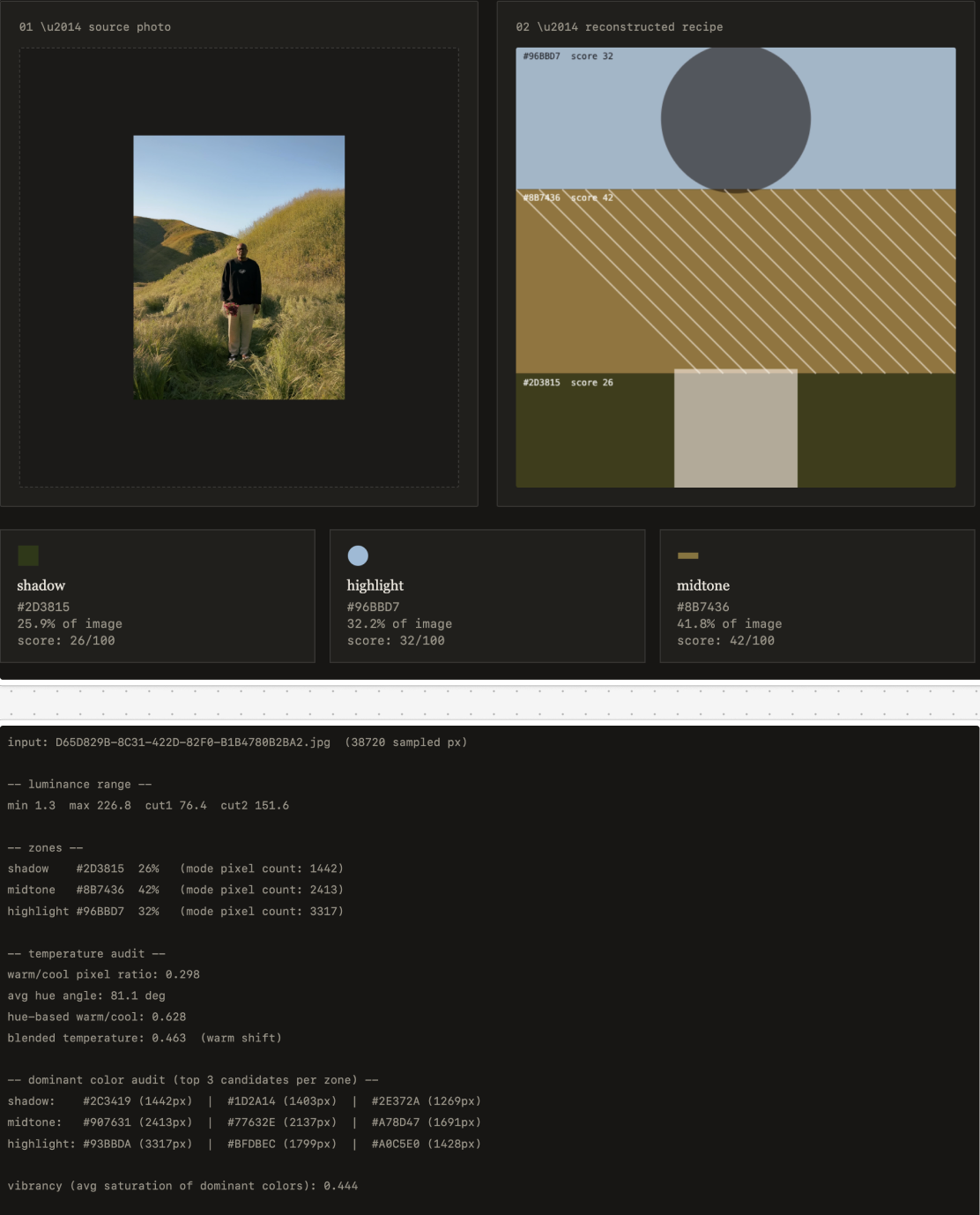980x1215 pixels.
Task: Click the hatched midtone band in the recipe
Action: click(x=736, y=280)
